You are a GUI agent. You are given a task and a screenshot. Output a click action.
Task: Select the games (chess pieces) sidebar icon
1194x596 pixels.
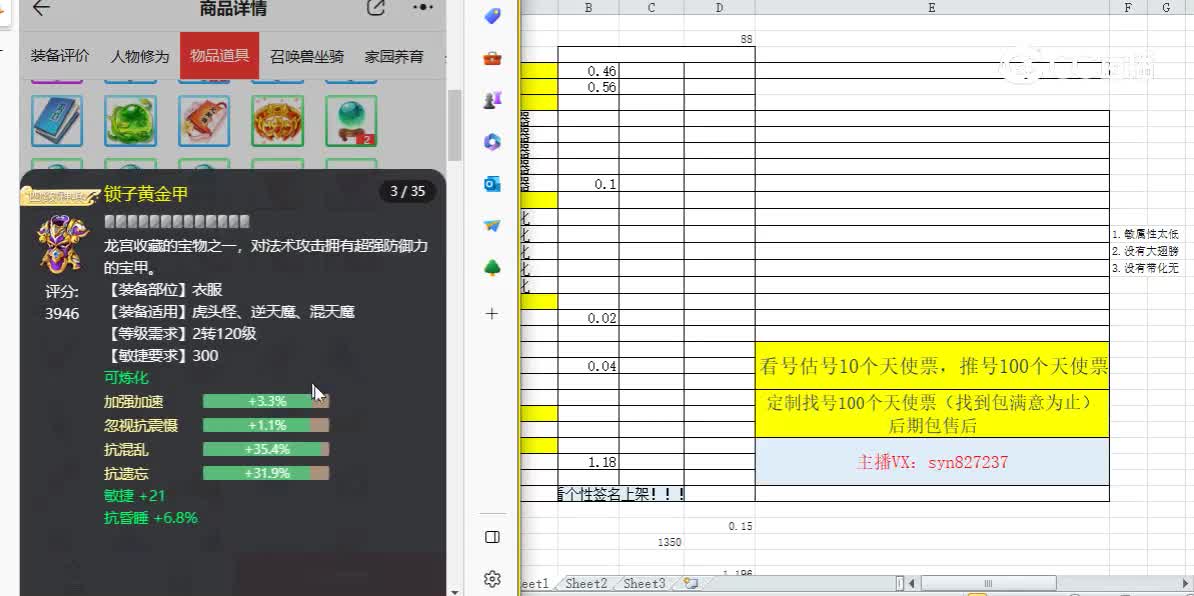coord(492,100)
